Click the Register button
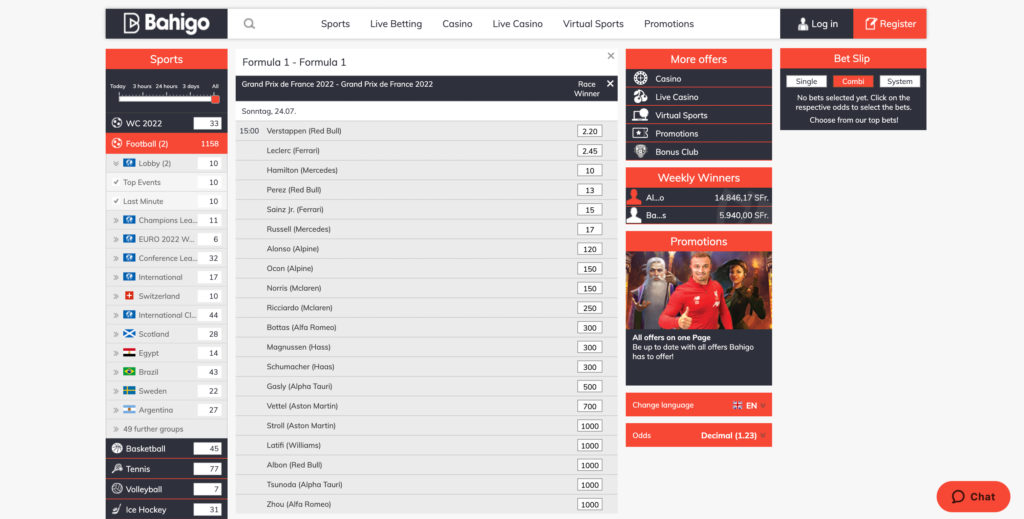The height and width of the screenshot is (519, 1024). 889,24
